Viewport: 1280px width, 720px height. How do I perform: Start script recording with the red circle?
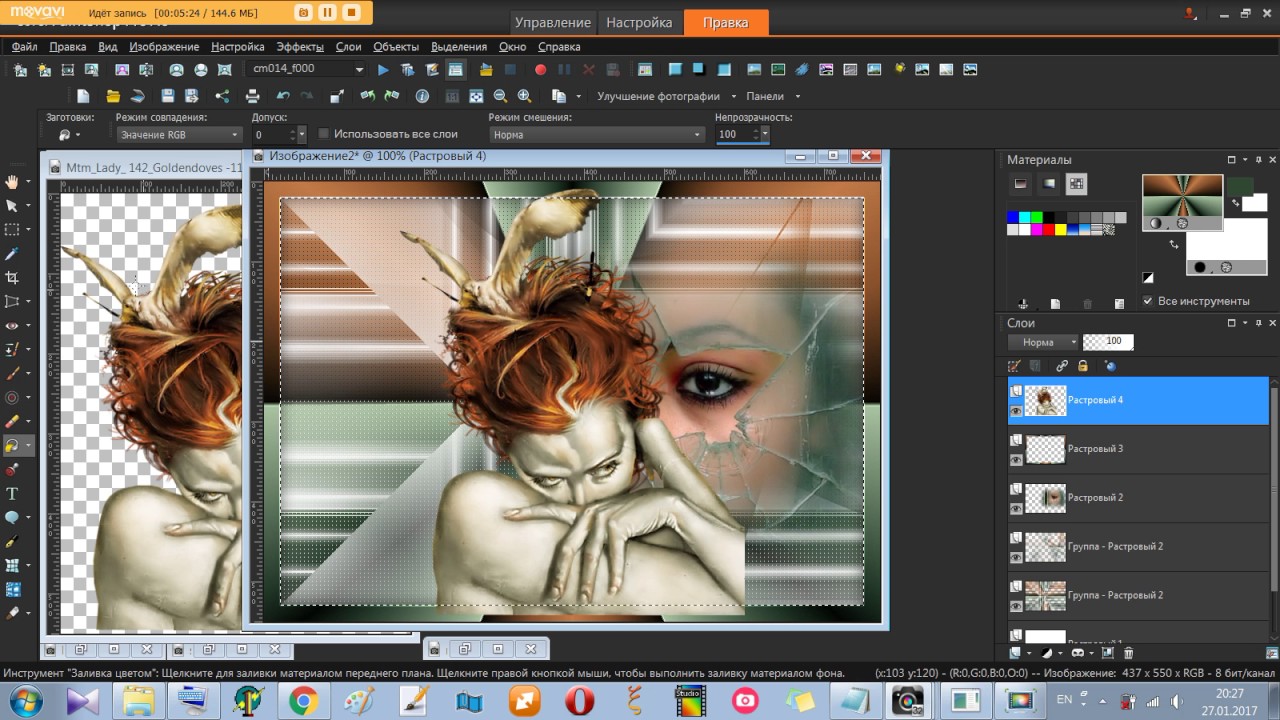[x=540, y=70]
